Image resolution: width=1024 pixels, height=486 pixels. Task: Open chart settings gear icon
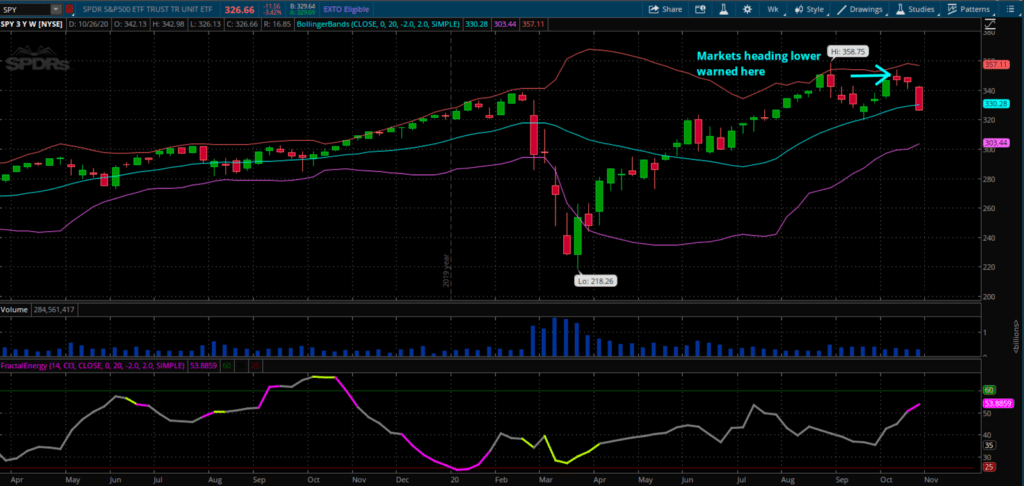747,9
